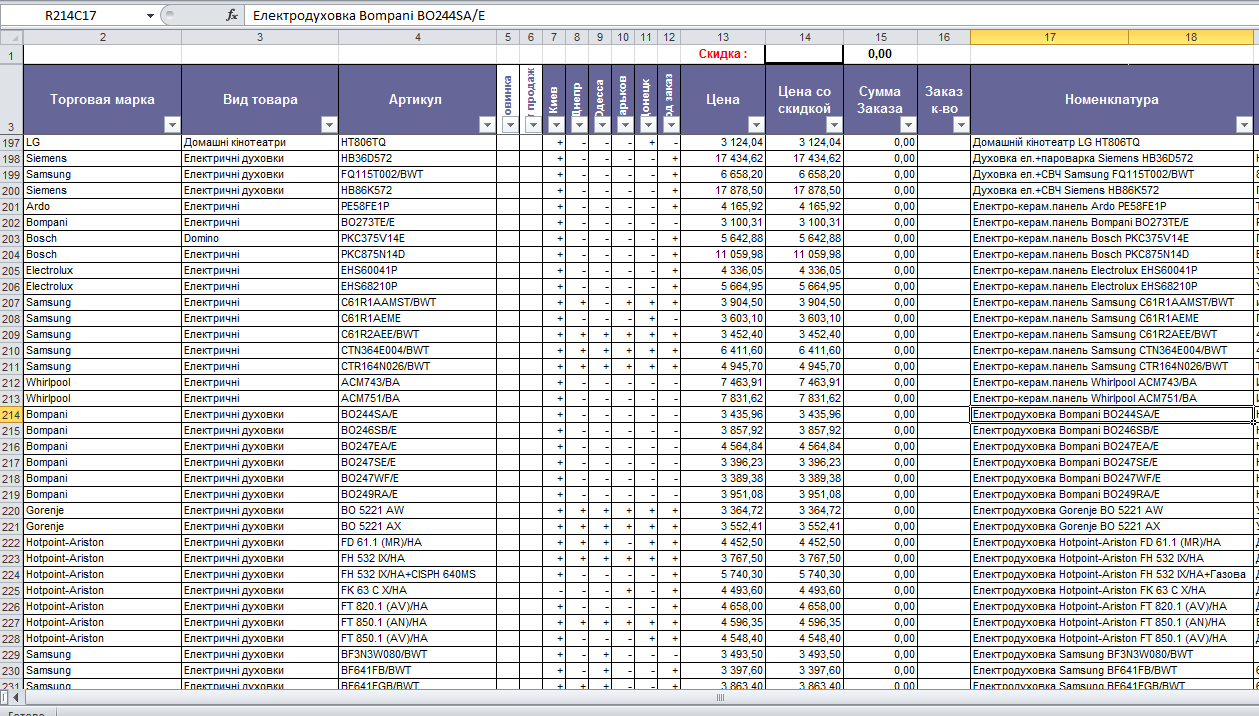
Task: Open the Одесса column filter dropdown
Action: click(601, 125)
